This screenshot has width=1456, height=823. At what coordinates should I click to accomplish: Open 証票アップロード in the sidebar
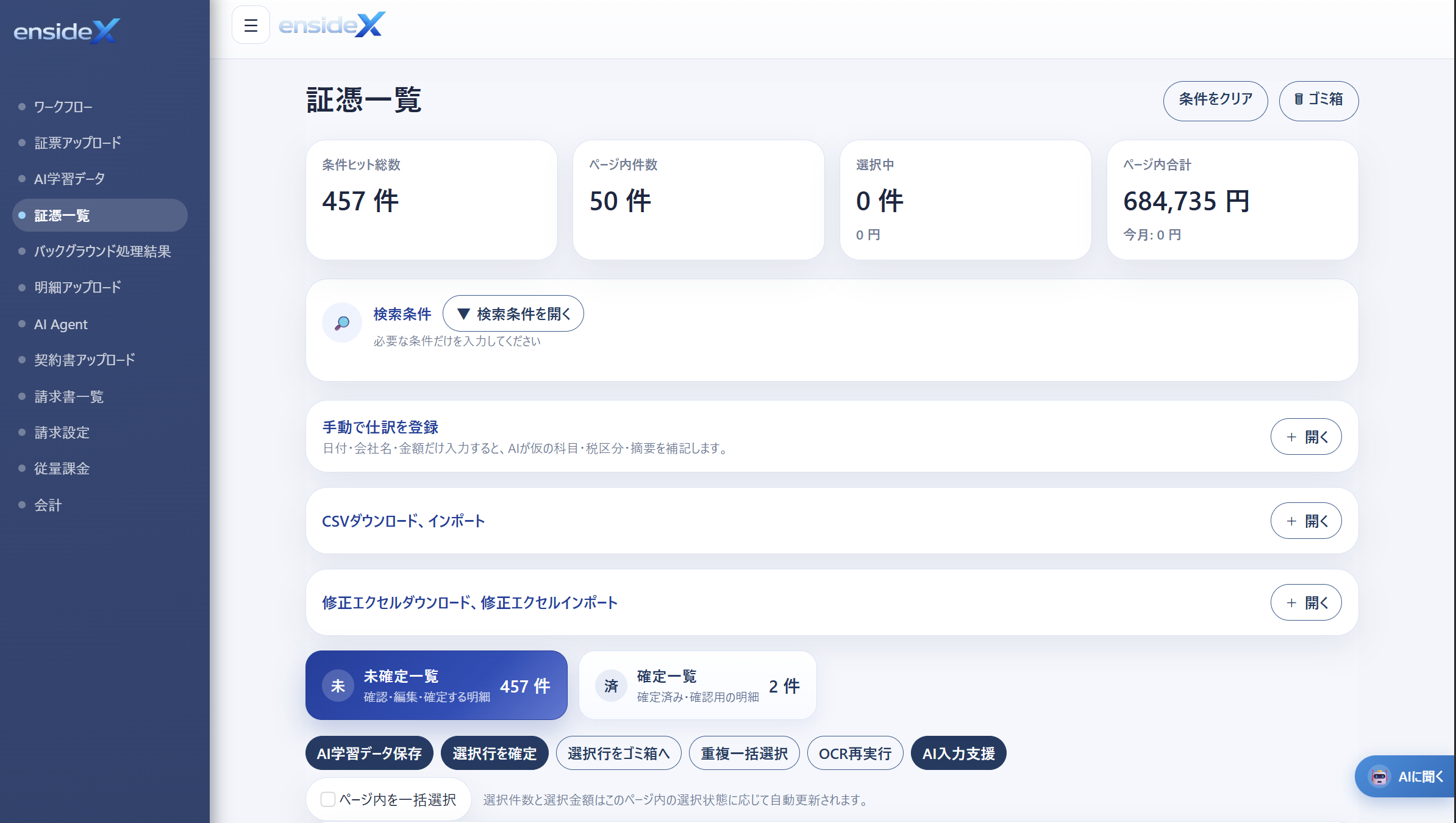point(77,143)
